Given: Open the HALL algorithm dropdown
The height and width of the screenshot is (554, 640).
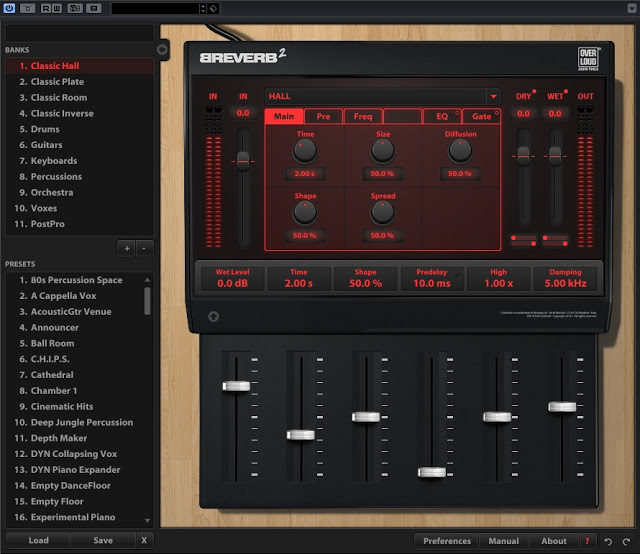Looking at the screenshot, I should point(491,96).
